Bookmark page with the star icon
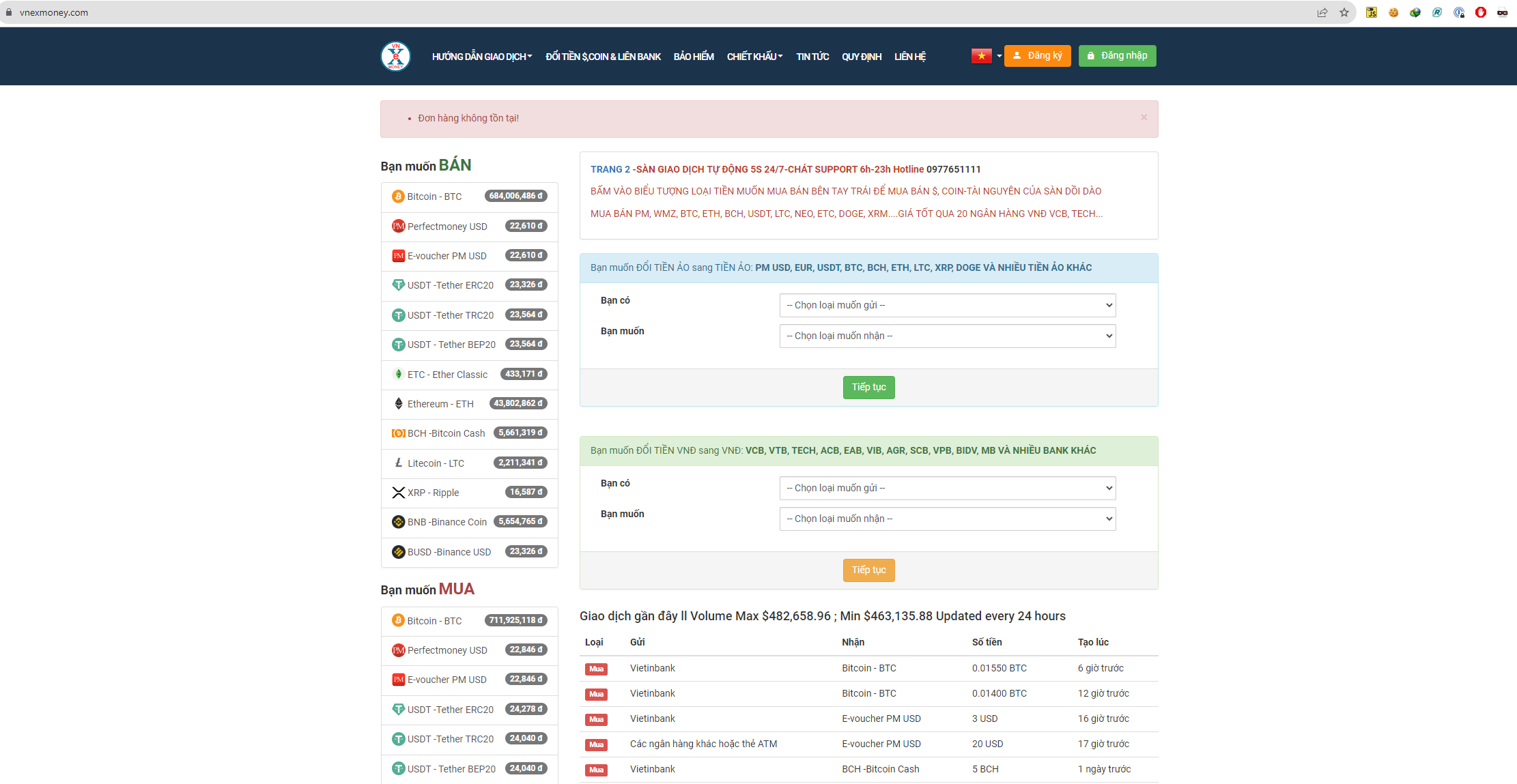 pyautogui.click(x=1344, y=12)
